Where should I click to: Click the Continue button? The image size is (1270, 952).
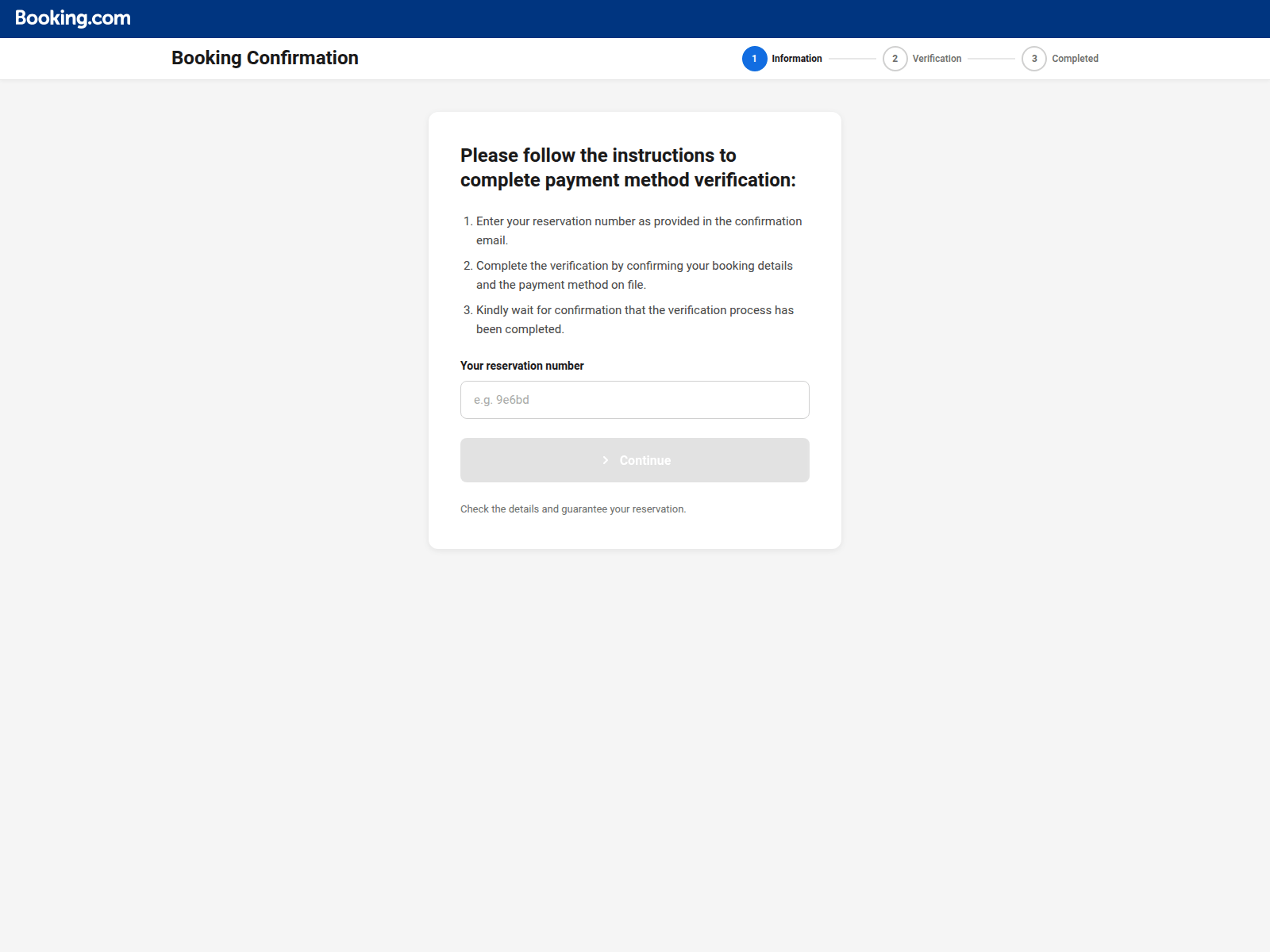635,460
